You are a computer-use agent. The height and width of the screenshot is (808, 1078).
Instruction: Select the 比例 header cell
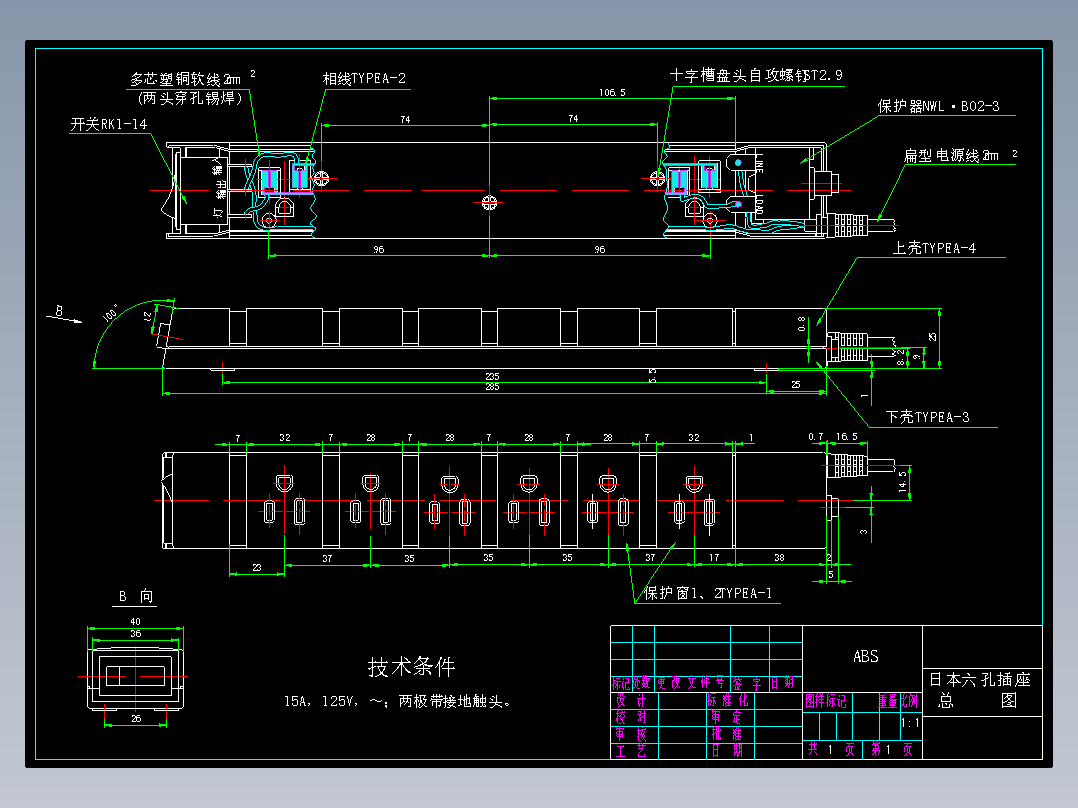[x=910, y=701]
